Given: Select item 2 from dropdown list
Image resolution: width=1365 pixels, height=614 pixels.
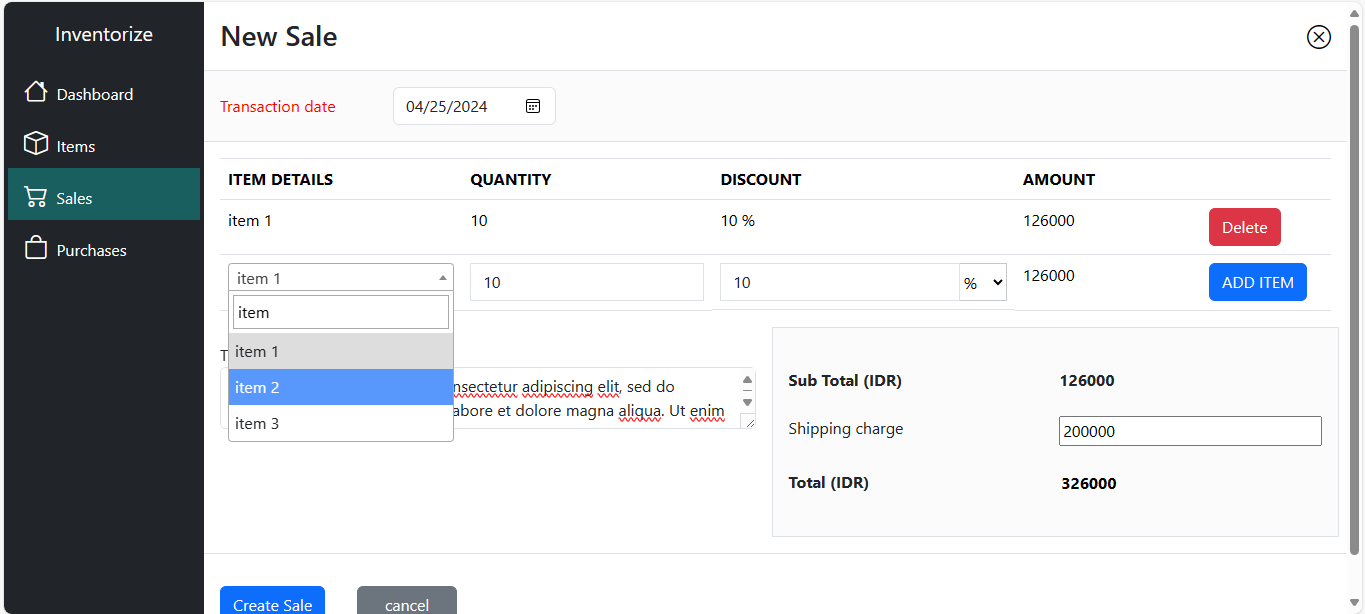Looking at the screenshot, I should tap(341, 387).
